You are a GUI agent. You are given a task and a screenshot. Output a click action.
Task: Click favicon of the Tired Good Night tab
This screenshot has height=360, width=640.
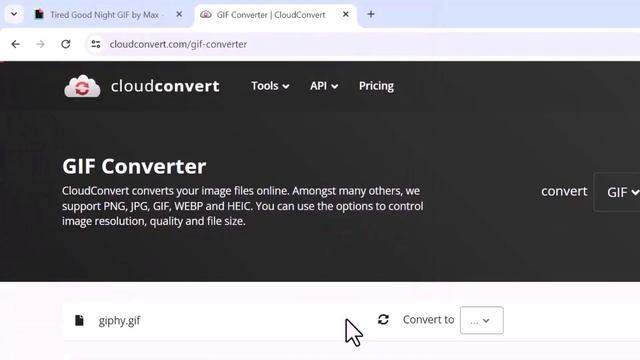tap(39, 14)
